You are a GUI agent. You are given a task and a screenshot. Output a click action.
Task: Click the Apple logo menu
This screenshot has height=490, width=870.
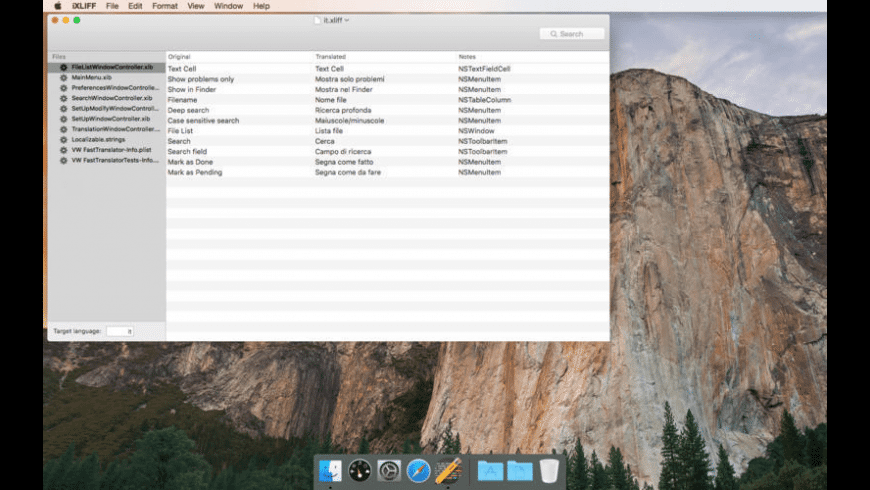pyautogui.click(x=58, y=6)
